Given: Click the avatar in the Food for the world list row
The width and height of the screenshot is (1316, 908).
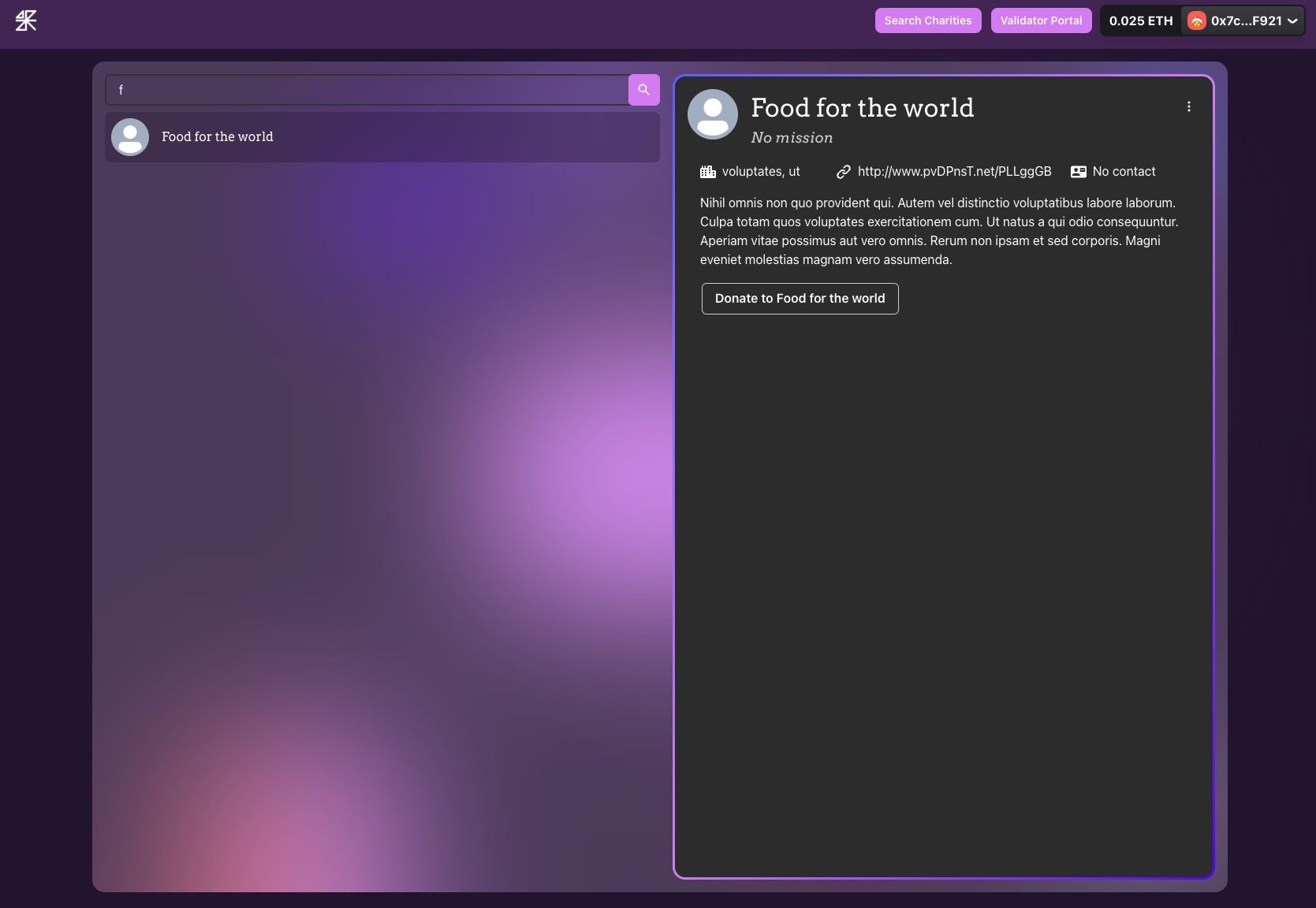Looking at the screenshot, I should (x=130, y=137).
